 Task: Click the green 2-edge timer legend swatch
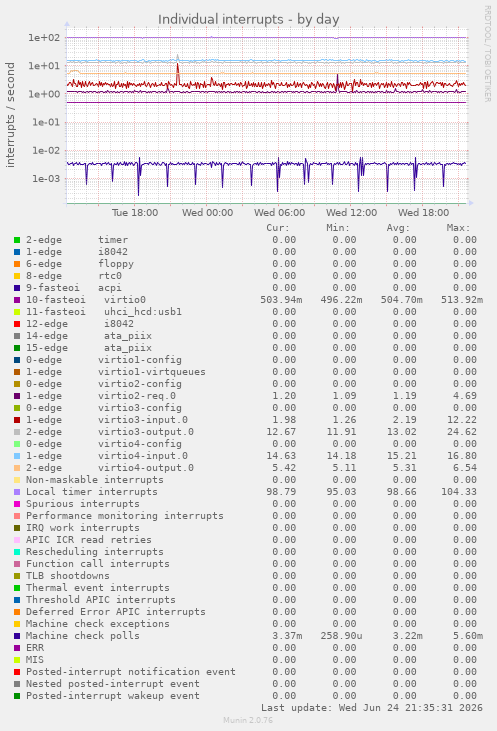pos(17,240)
